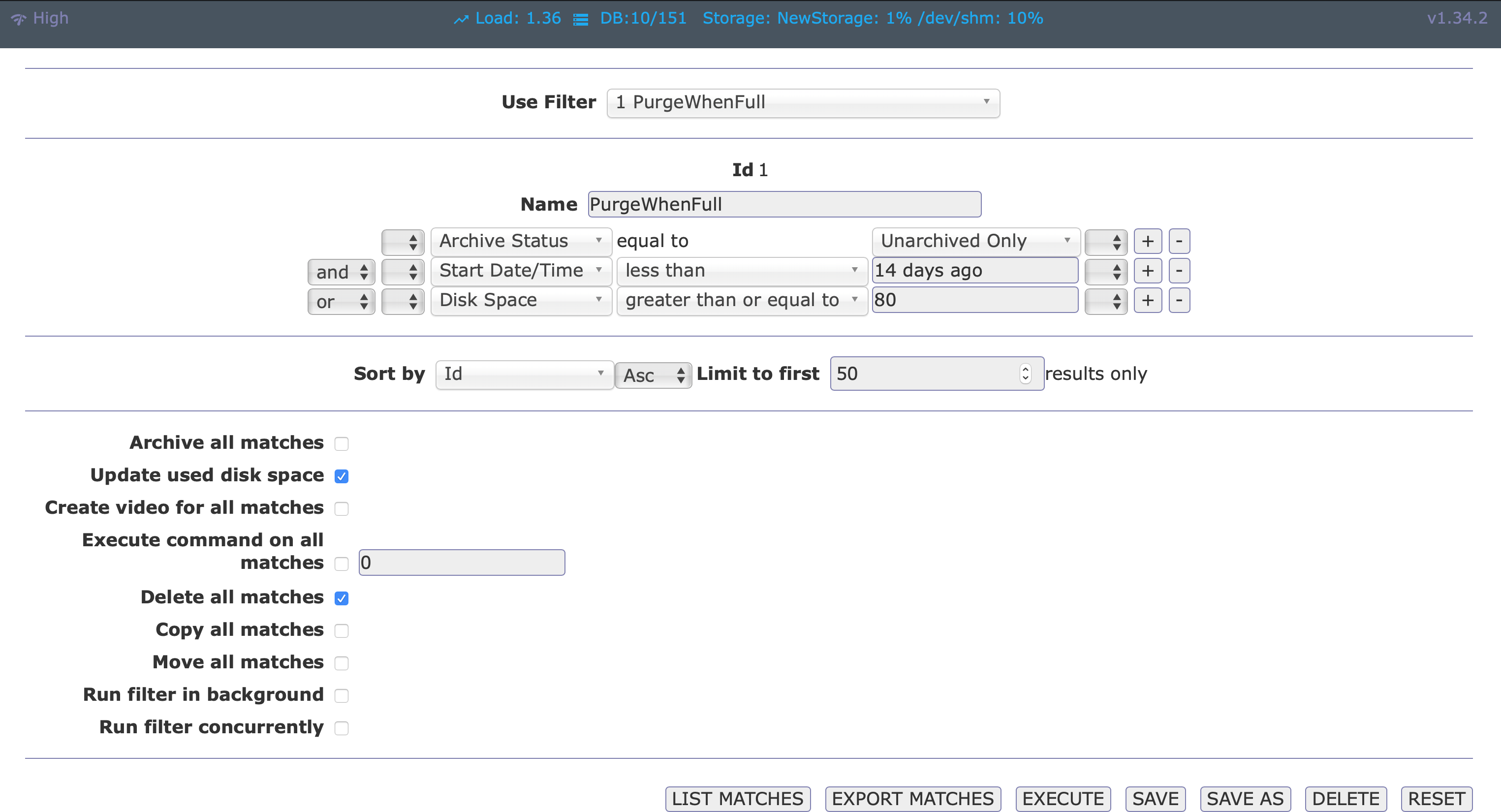This screenshot has height=812, width=1501.
Task: Expand the Use Filter dropdown
Action: click(x=800, y=102)
